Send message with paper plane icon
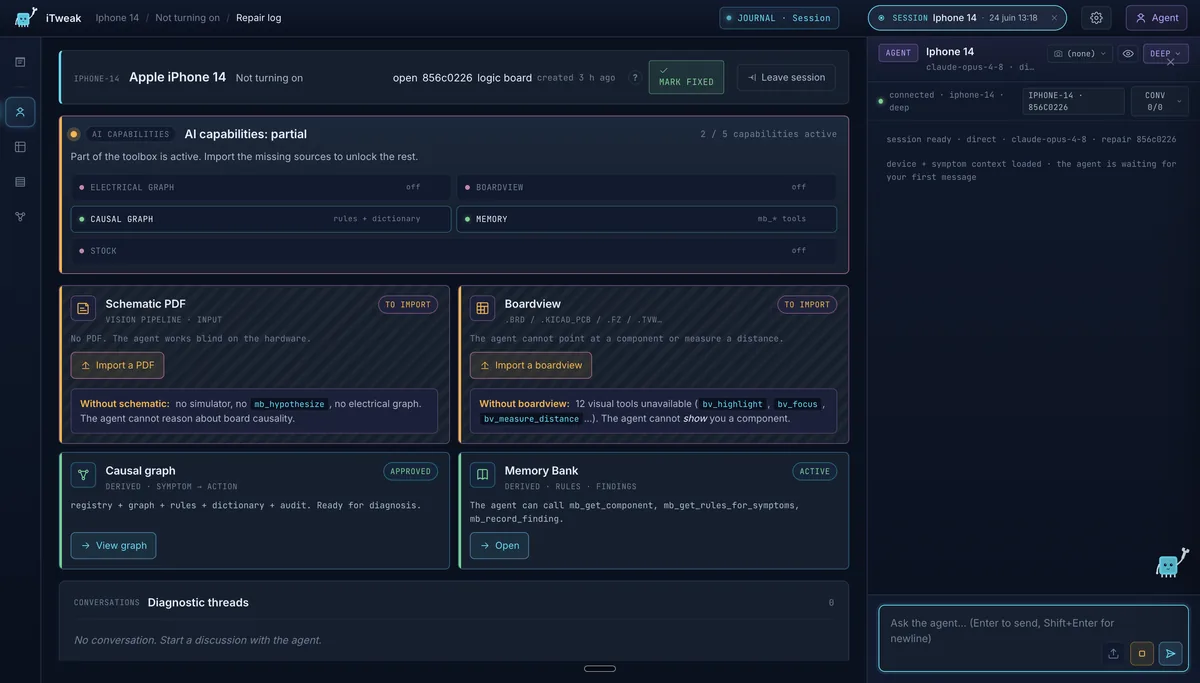The image size is (1200, 683). pos(1170,653)
